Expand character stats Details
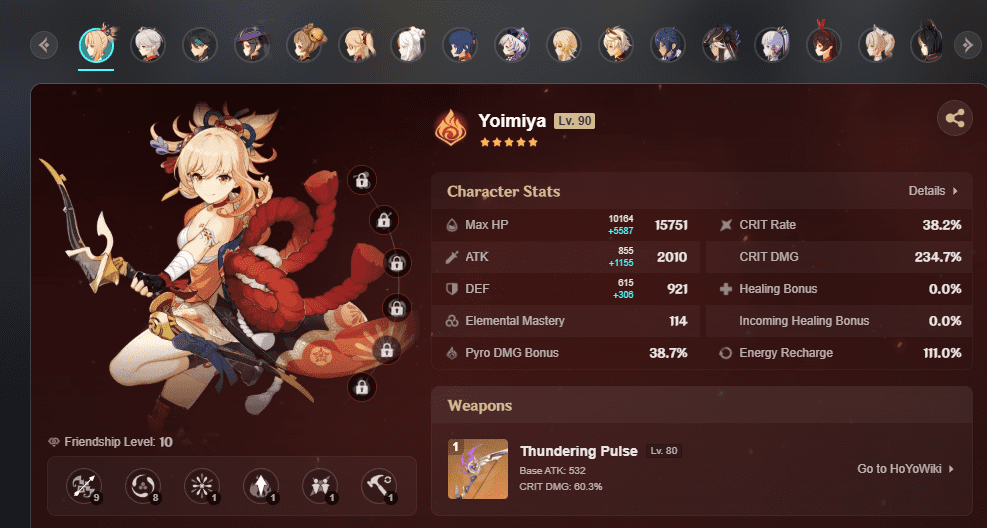This screenshot has width=987, height=528. 933,191
